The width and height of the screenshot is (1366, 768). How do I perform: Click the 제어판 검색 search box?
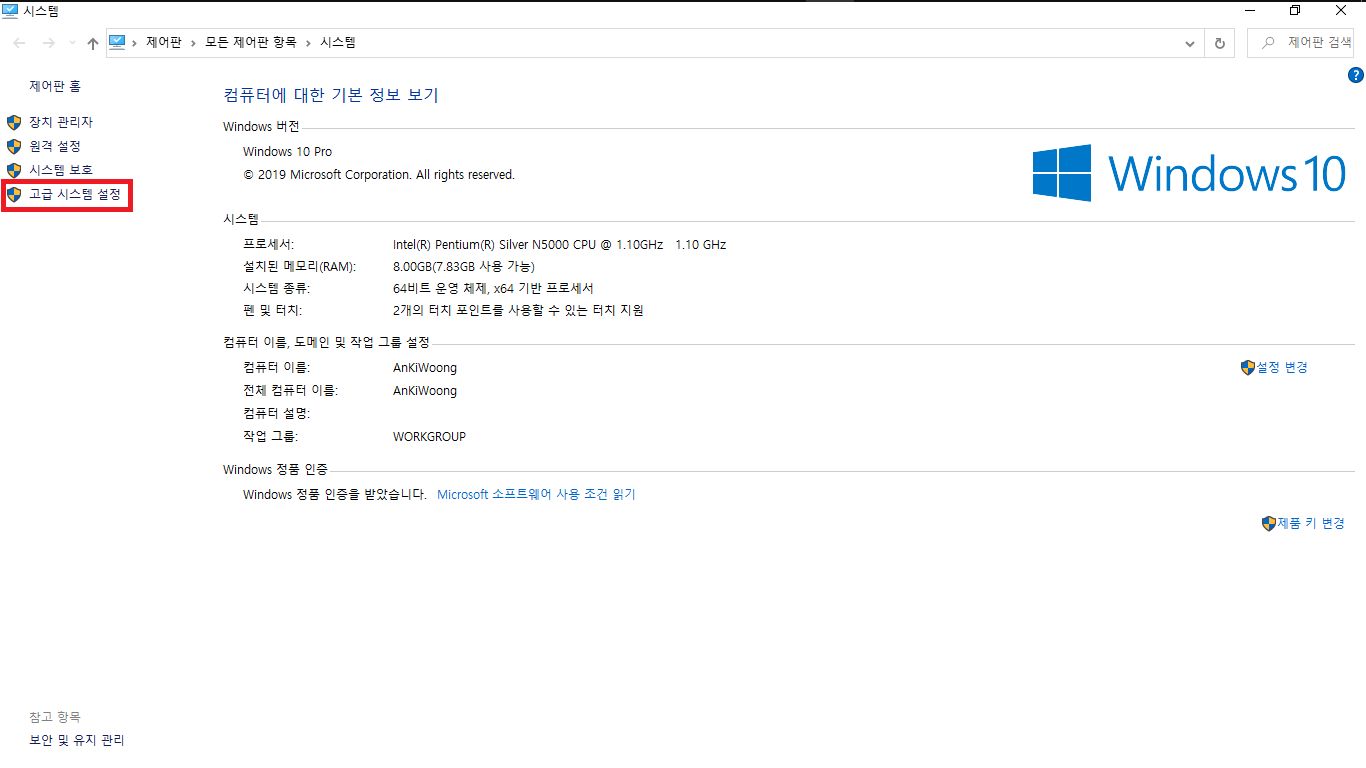click(x=1300, y=43)
